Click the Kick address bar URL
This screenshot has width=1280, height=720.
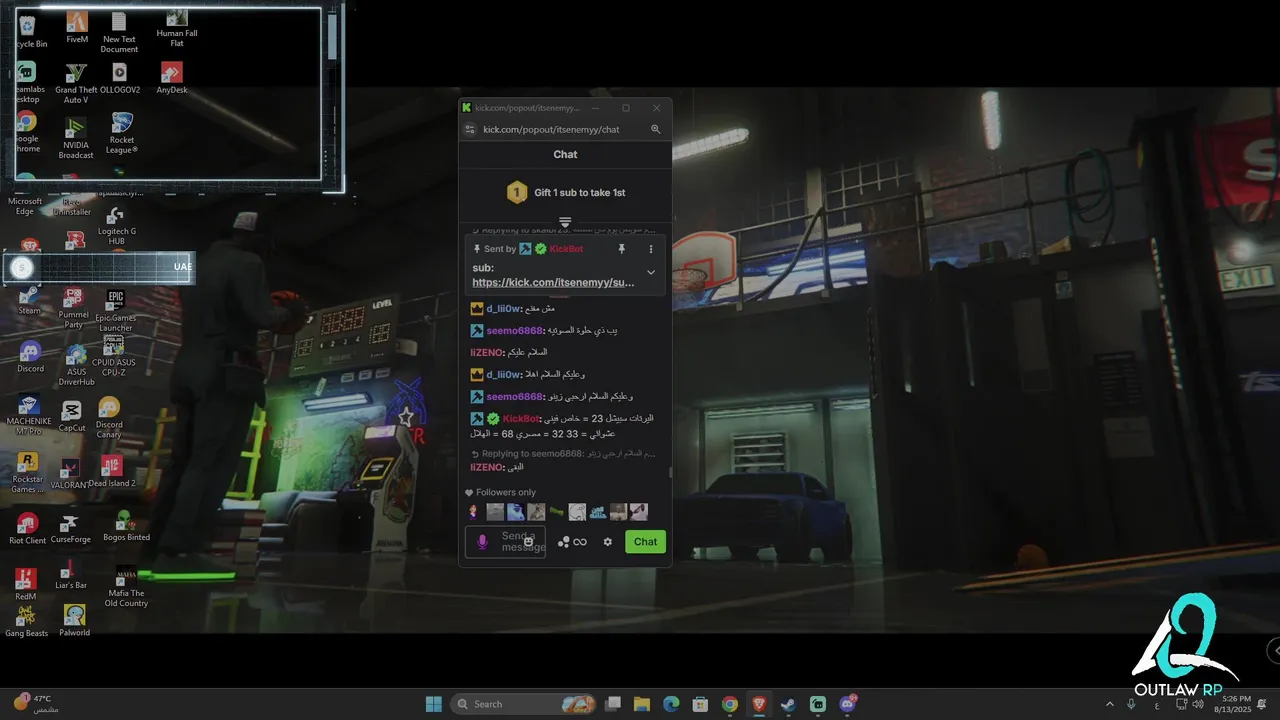(x=551, y=129)
